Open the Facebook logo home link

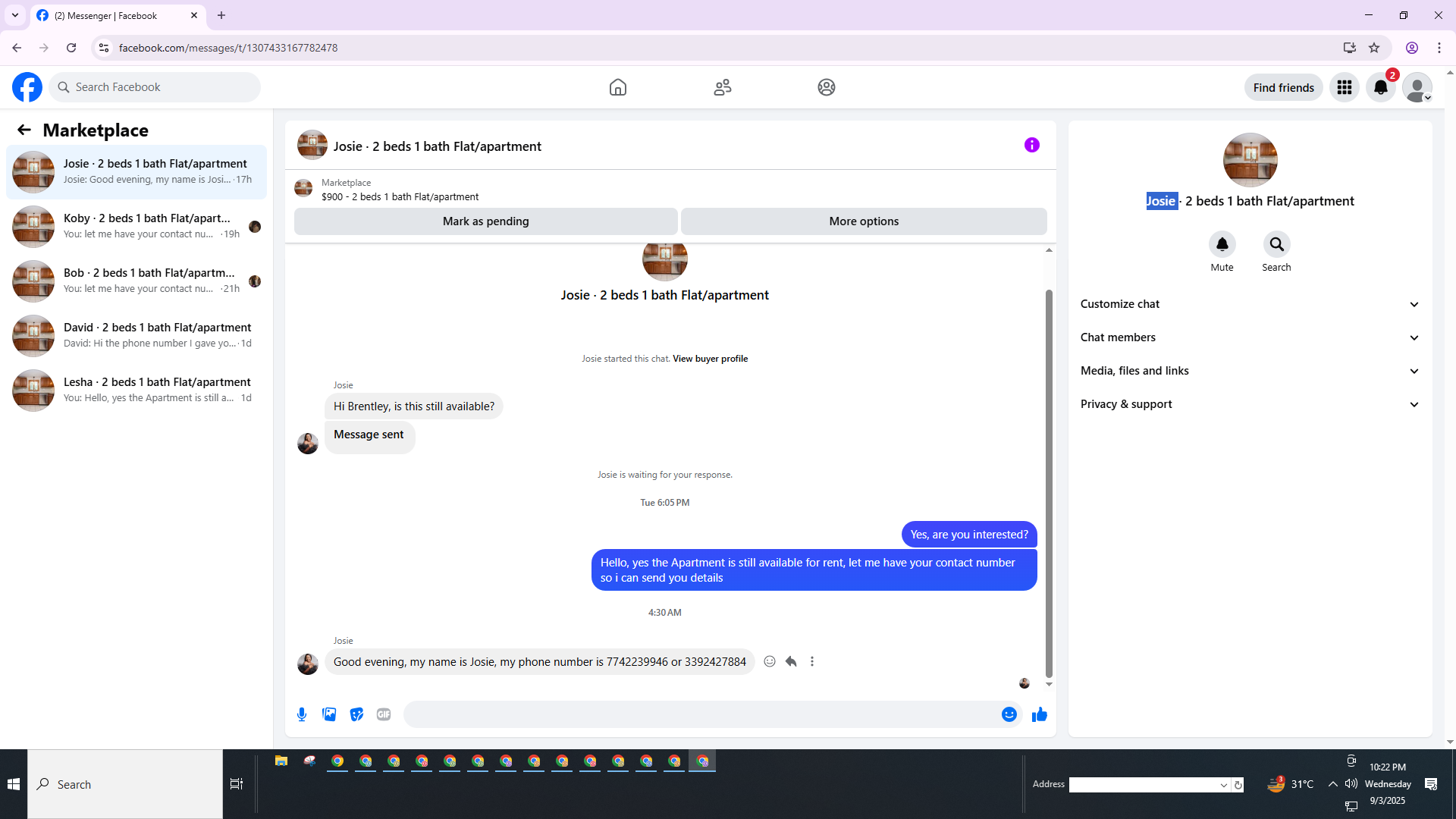click(x=27, y=87)
